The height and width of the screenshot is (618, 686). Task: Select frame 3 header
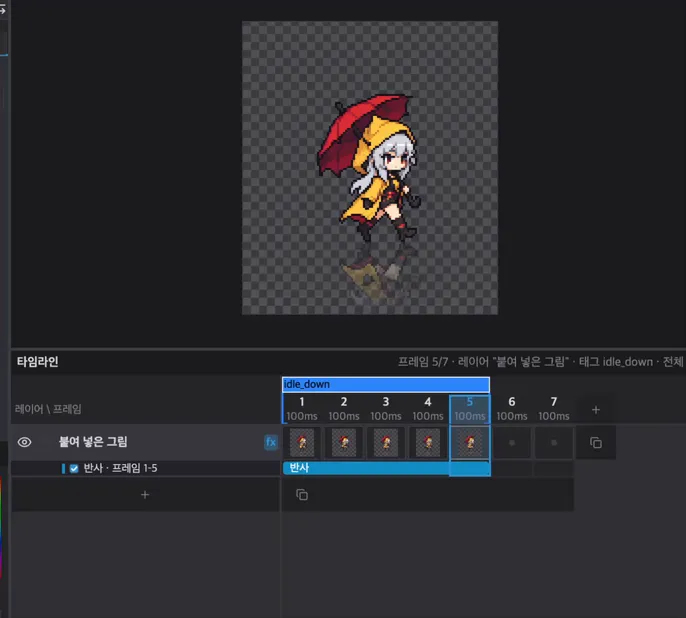pyautogui.click(x=386, y=409)
